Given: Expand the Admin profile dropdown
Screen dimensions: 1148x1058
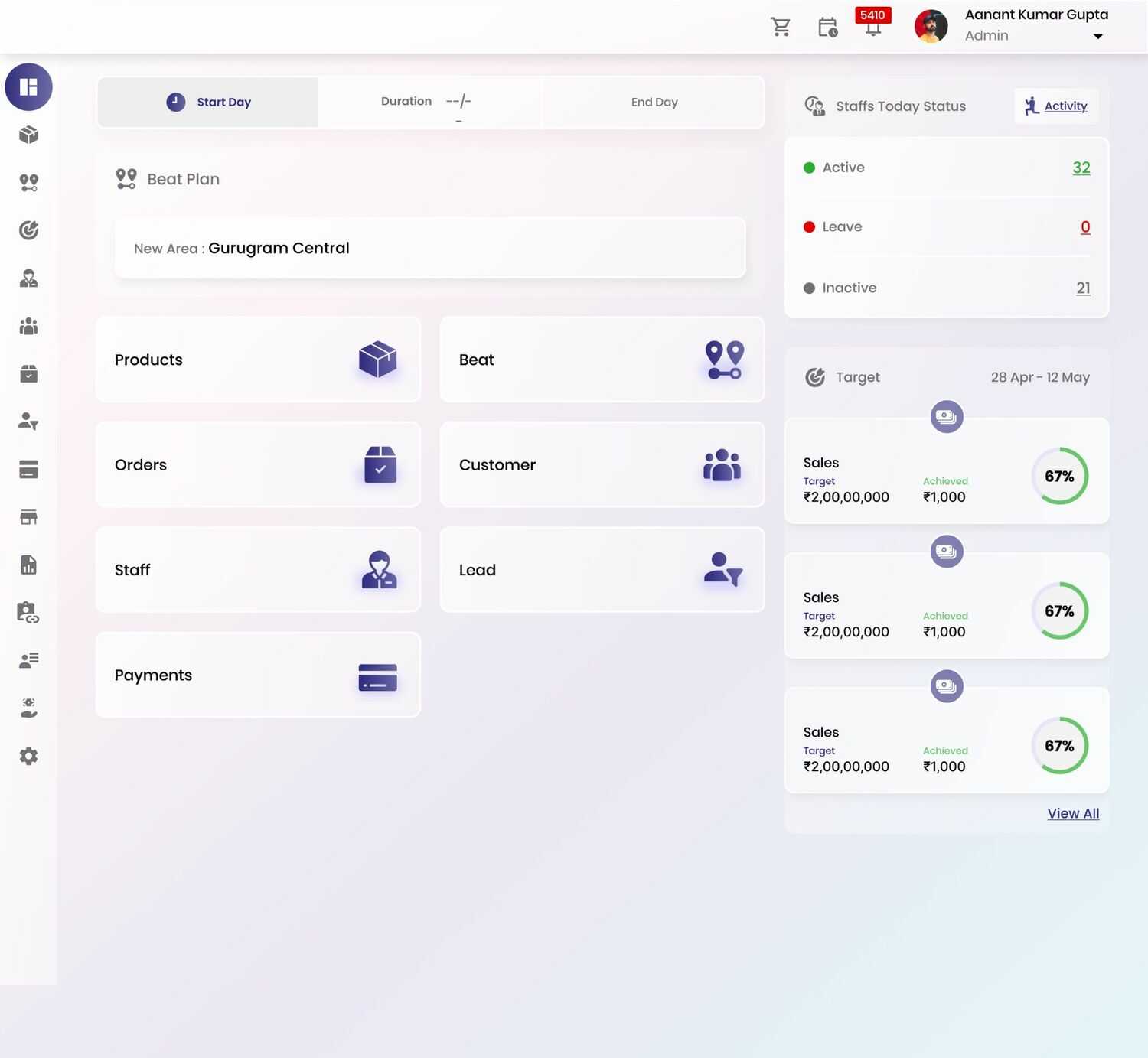Looking at the screenshot, I should coord(1098,35).
